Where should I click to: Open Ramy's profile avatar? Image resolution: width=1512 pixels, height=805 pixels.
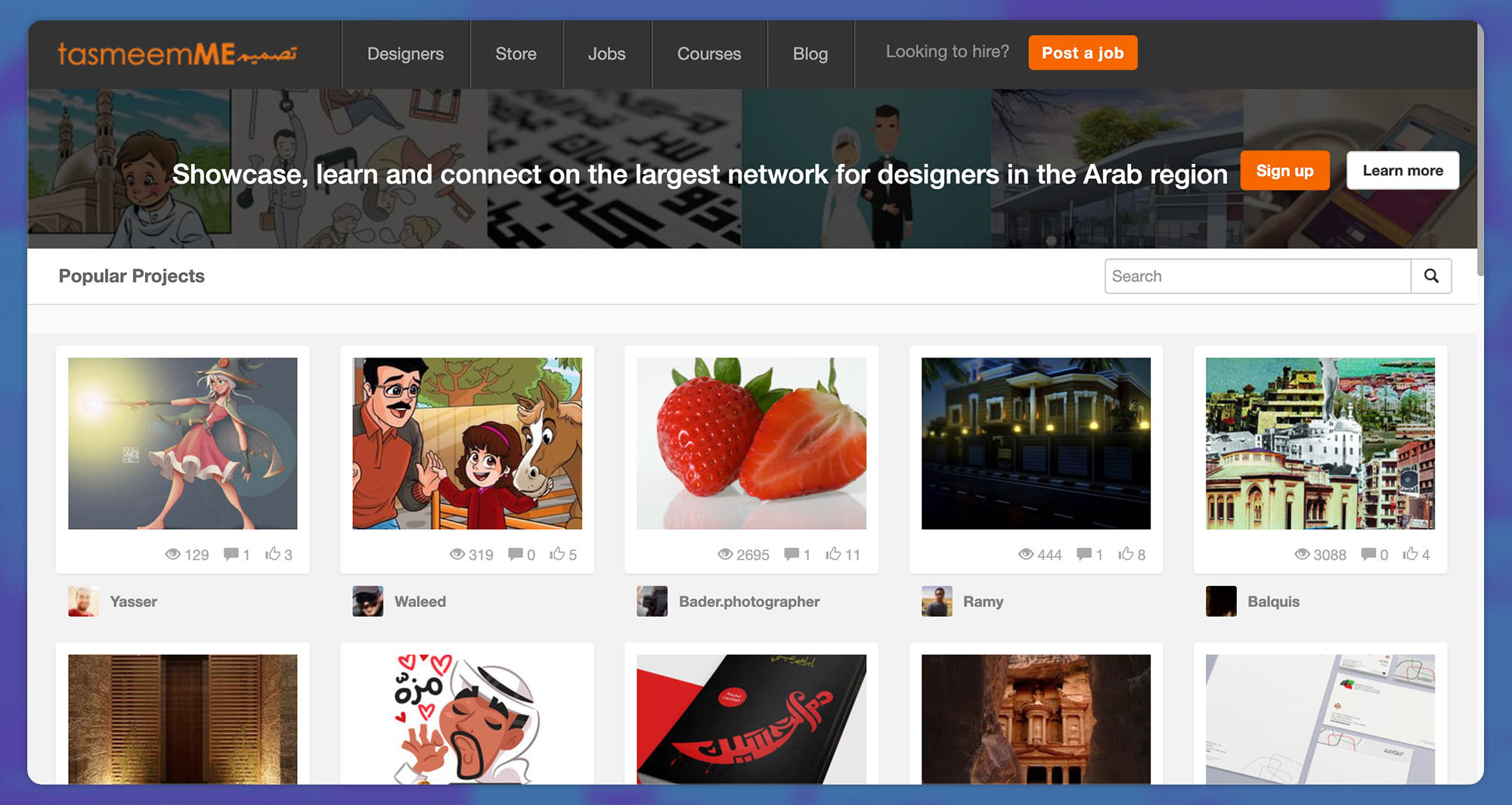[x=937, y=602]
